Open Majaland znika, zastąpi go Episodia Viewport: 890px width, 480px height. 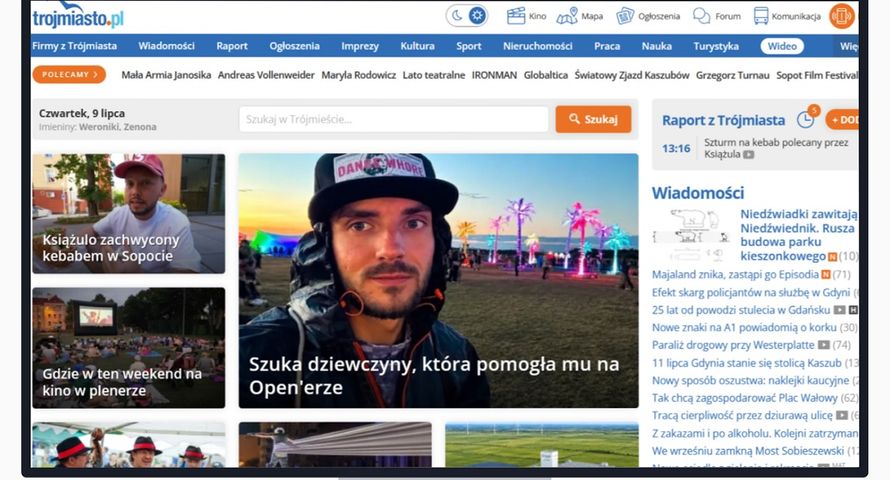[735, 275]
